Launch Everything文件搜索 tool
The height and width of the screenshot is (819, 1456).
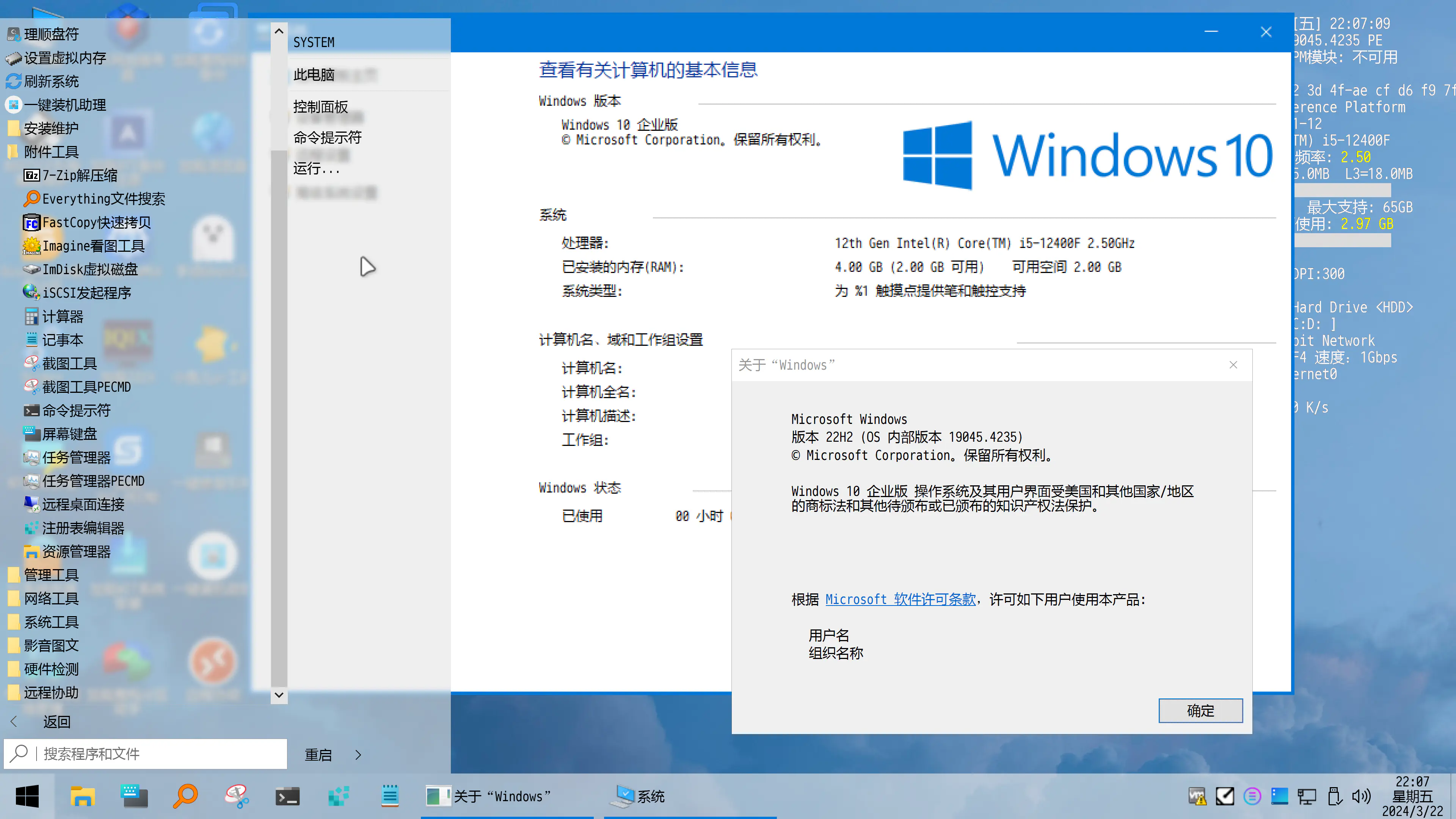pyautogui.click(x=103, y=199)
